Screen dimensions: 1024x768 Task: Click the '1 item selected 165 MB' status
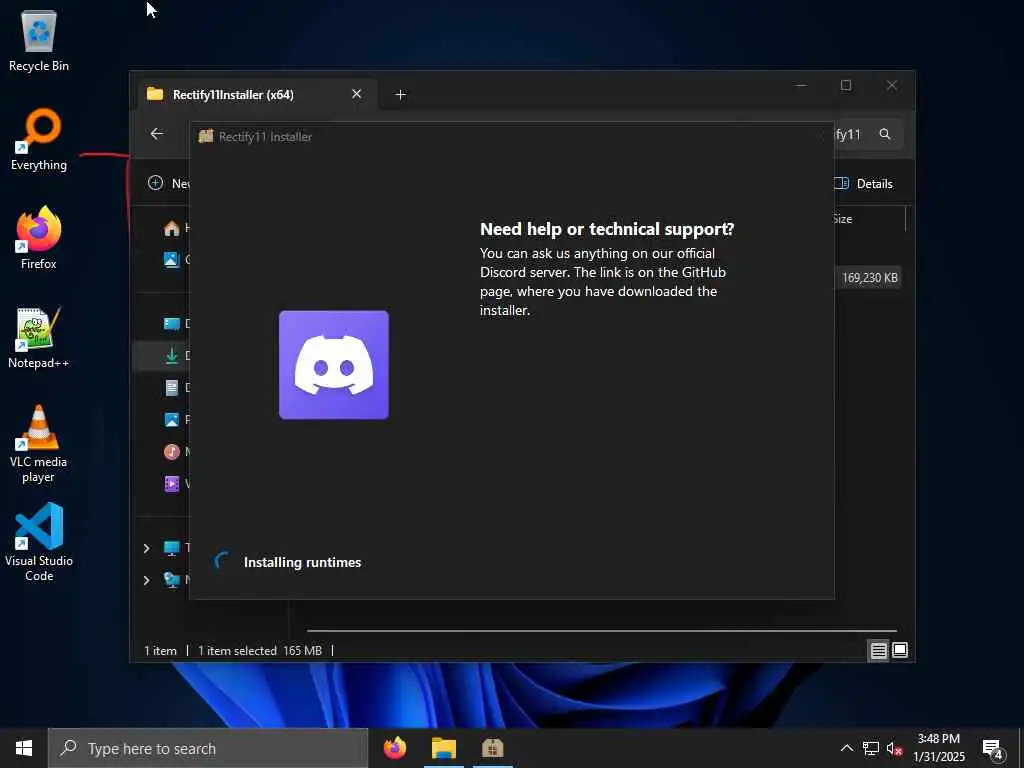coord(259,650)
